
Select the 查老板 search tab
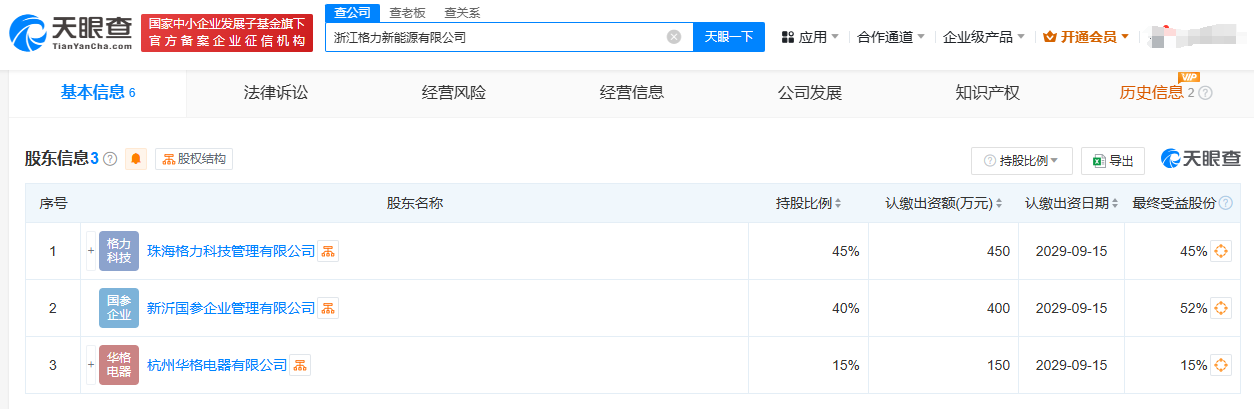[x=407, y=12]
